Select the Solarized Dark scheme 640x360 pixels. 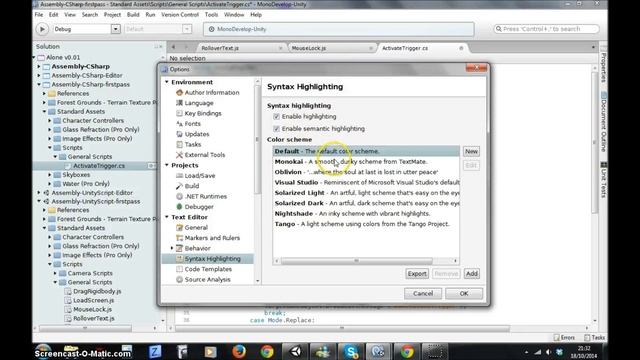(366, 203)
